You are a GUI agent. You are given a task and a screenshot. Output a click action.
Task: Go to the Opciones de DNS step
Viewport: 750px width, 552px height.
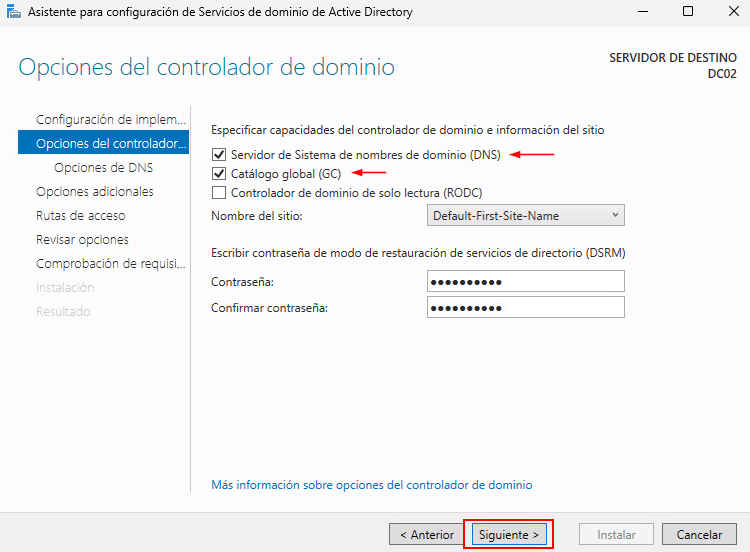103,167
